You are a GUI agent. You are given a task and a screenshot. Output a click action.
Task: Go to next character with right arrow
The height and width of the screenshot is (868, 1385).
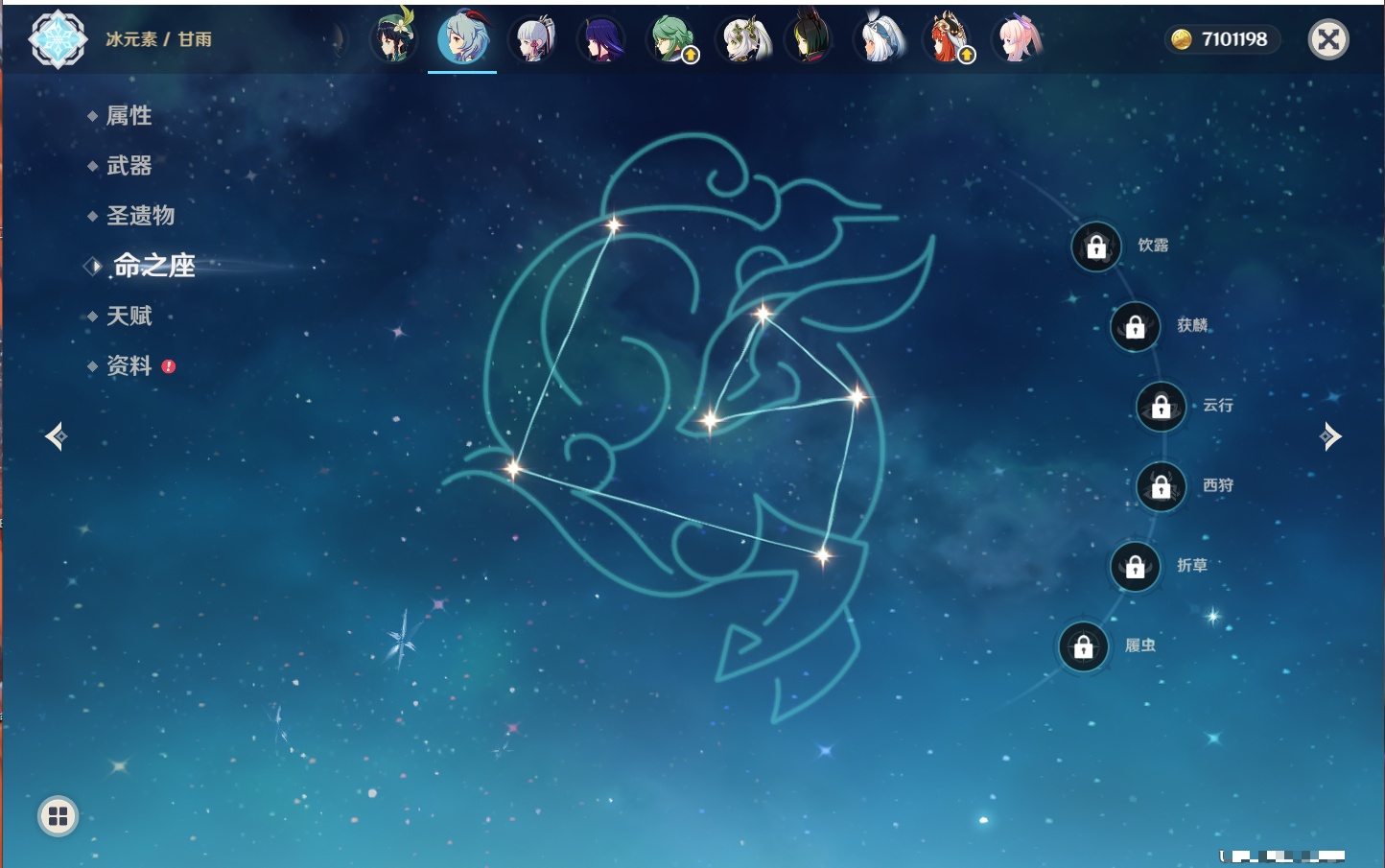(1330, 436)
